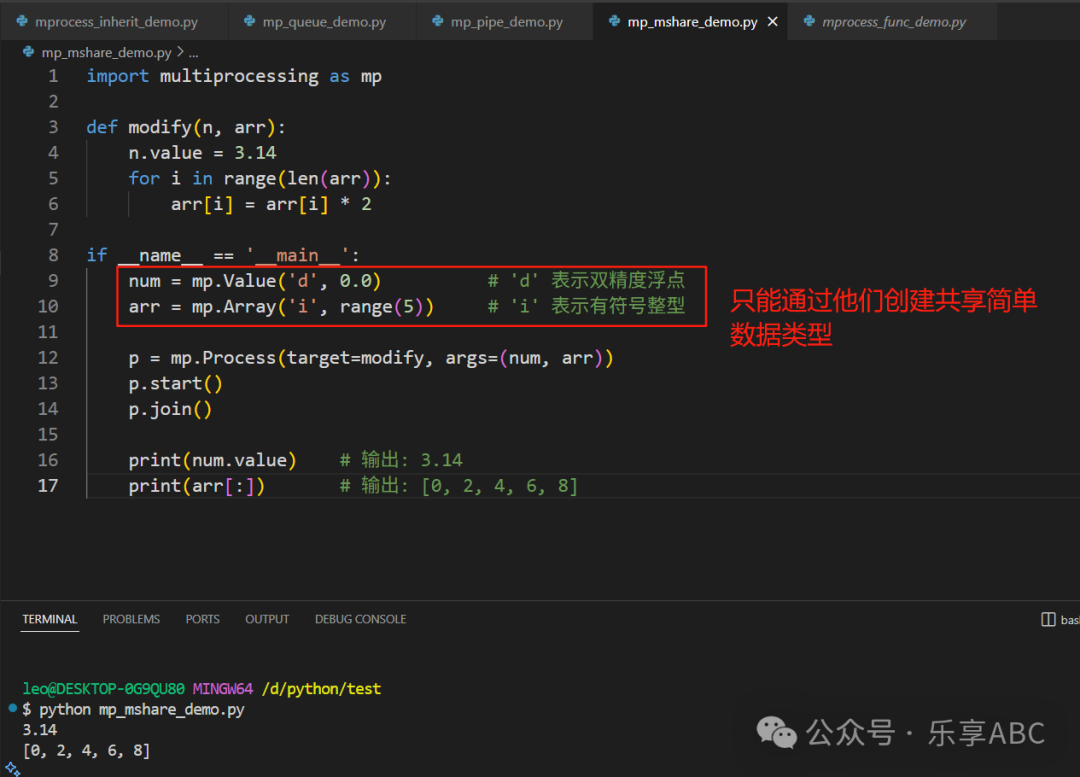Click comment '# 输出: [0, 2, 4, 6, 8]'
The width and height of the screenshot is (1080, 777).
459,486
